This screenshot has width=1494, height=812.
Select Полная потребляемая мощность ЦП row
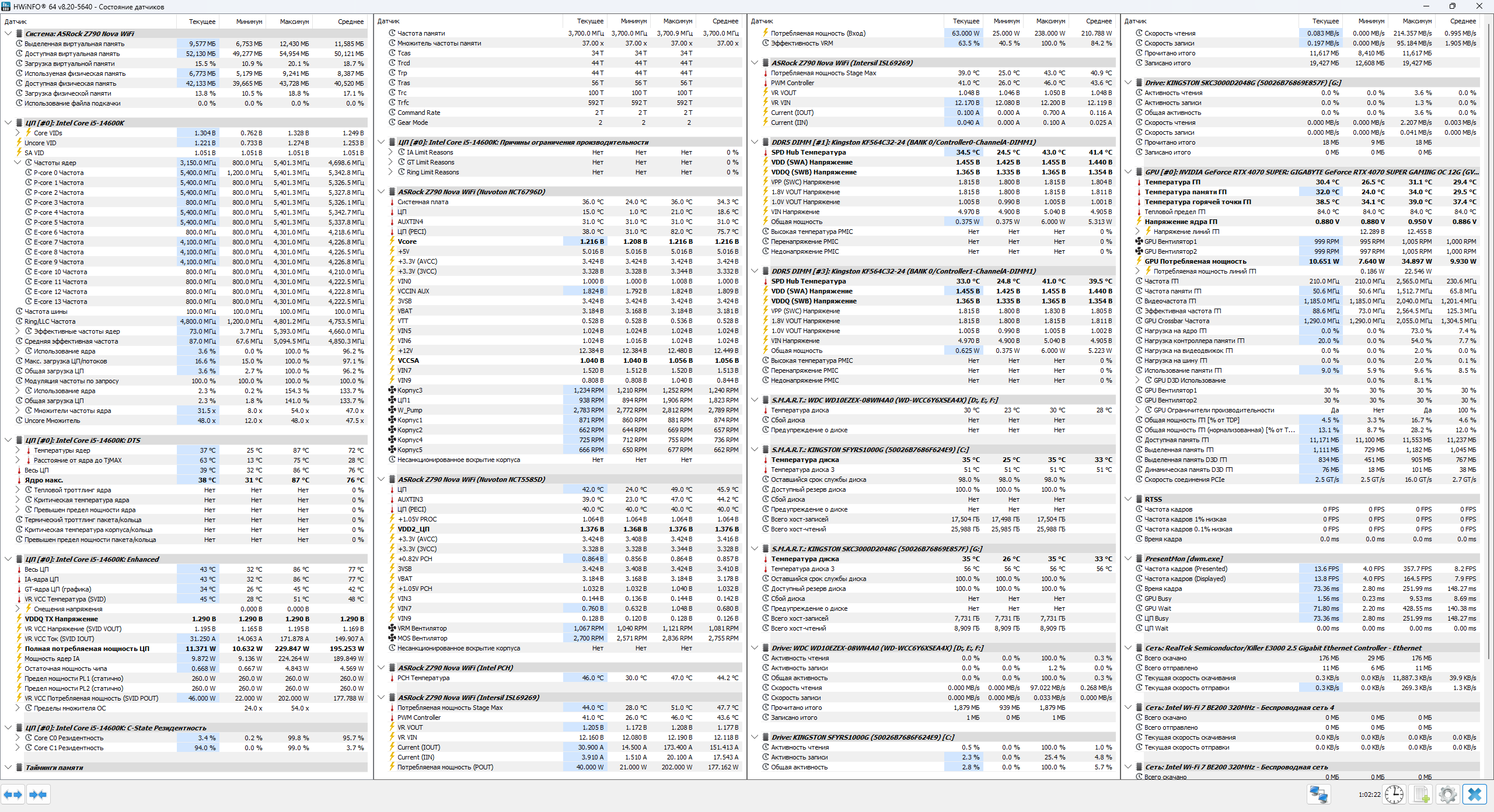pos(87,649)
